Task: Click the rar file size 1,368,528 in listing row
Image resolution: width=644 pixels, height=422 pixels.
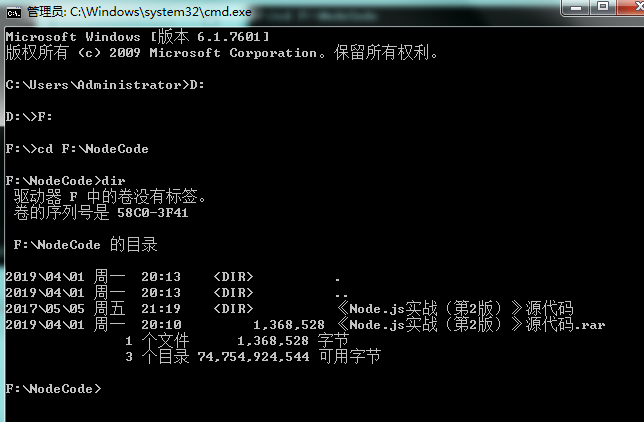Action: coord(289,325)
